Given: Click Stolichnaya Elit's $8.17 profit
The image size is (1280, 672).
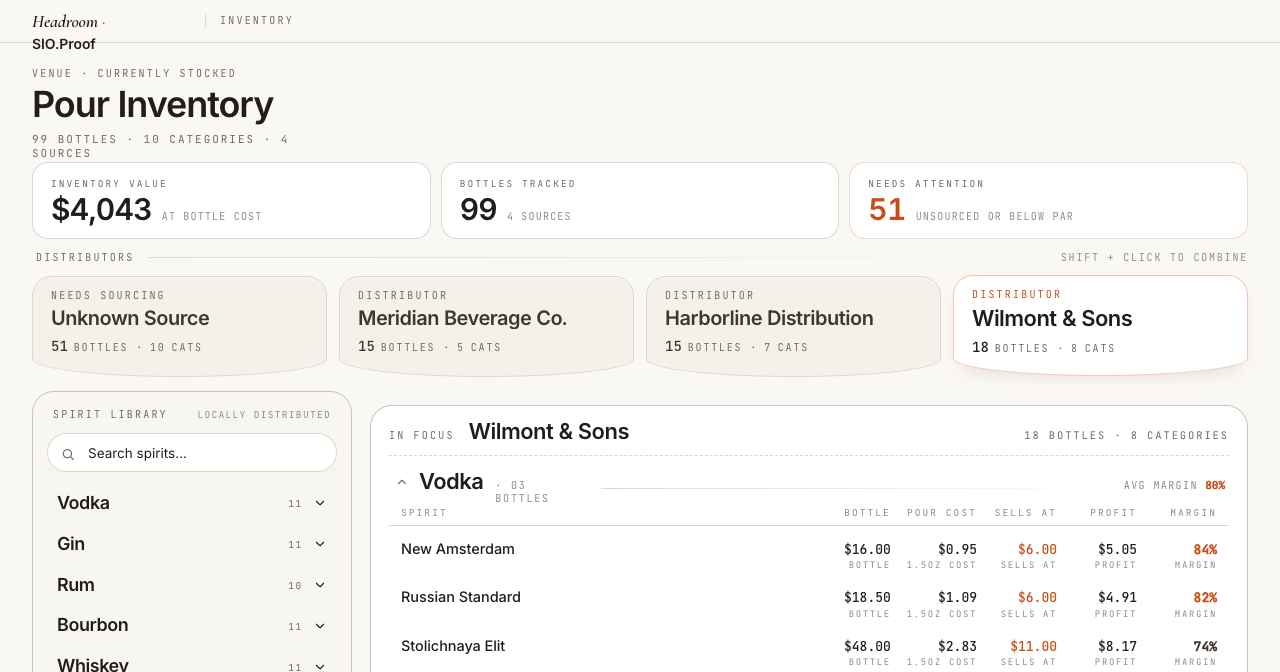Looking at the screenshot, I should (1117, 646).
